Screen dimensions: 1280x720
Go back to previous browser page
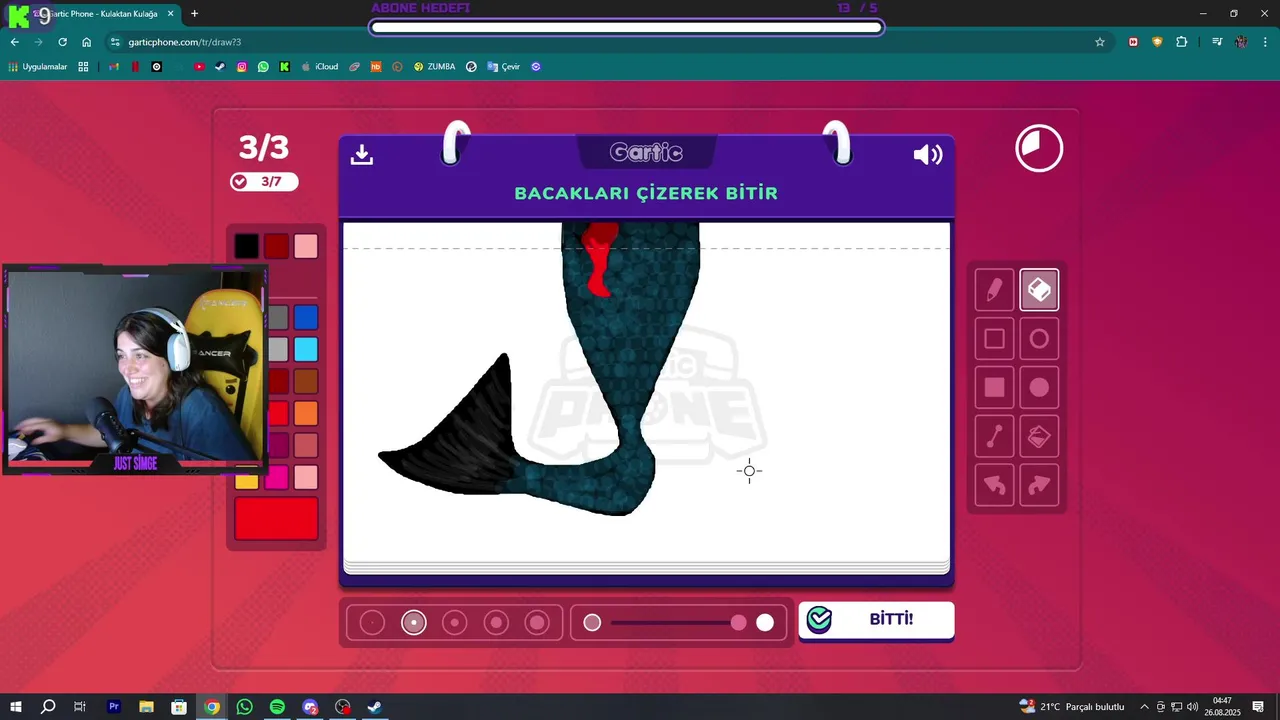14,42
